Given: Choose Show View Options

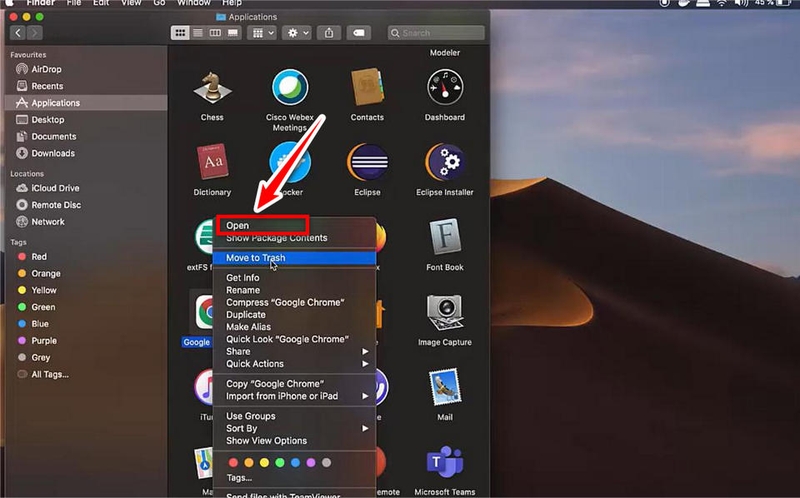Looking at the screenshot, I should coord(294,440).
